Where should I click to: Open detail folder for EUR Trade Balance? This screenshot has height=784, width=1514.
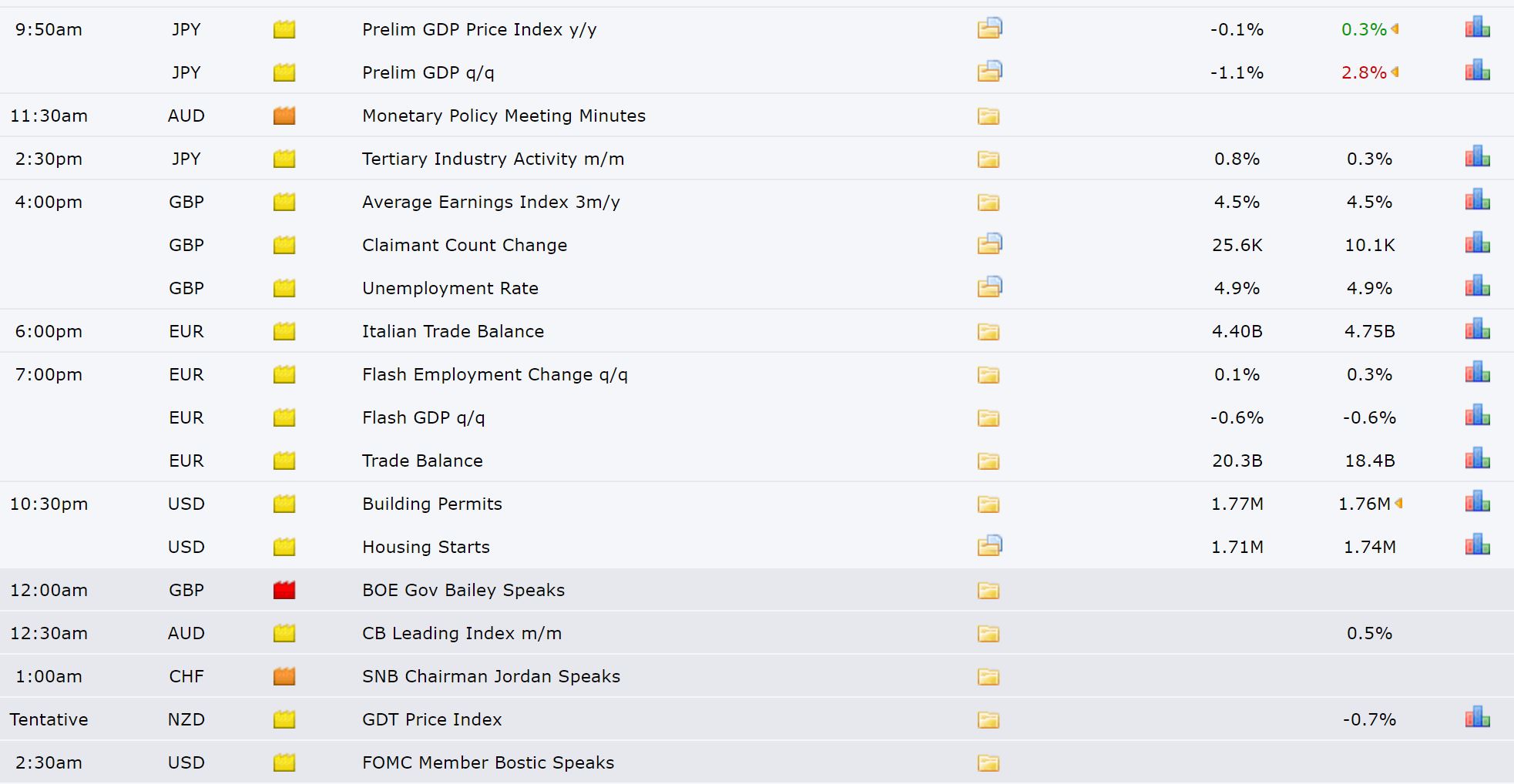coord(989,461)
